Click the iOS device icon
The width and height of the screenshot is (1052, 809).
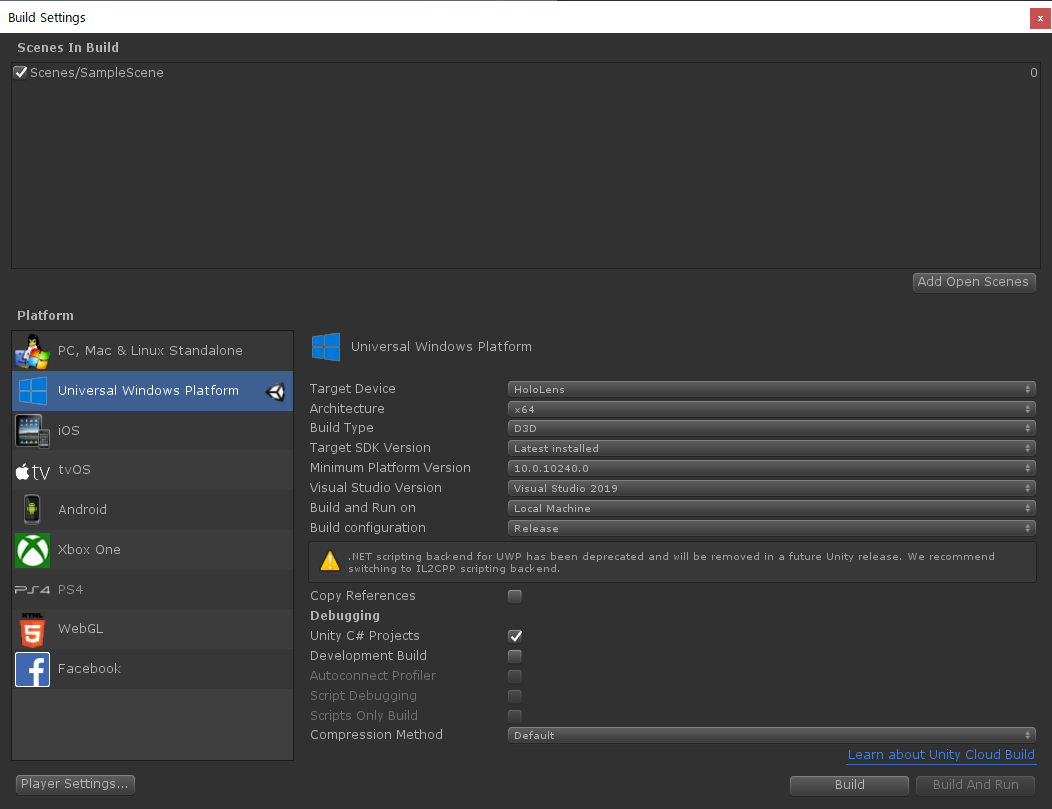coord(32,431)
